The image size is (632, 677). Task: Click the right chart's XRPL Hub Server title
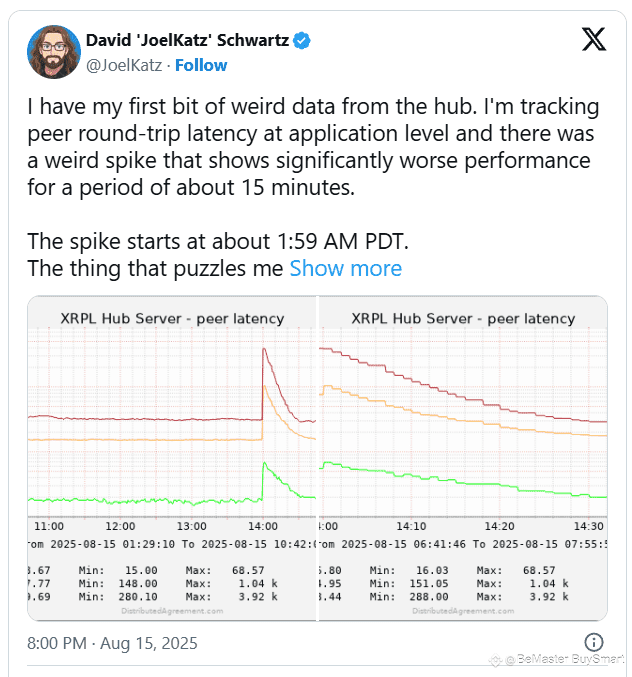tap(462, 318)
